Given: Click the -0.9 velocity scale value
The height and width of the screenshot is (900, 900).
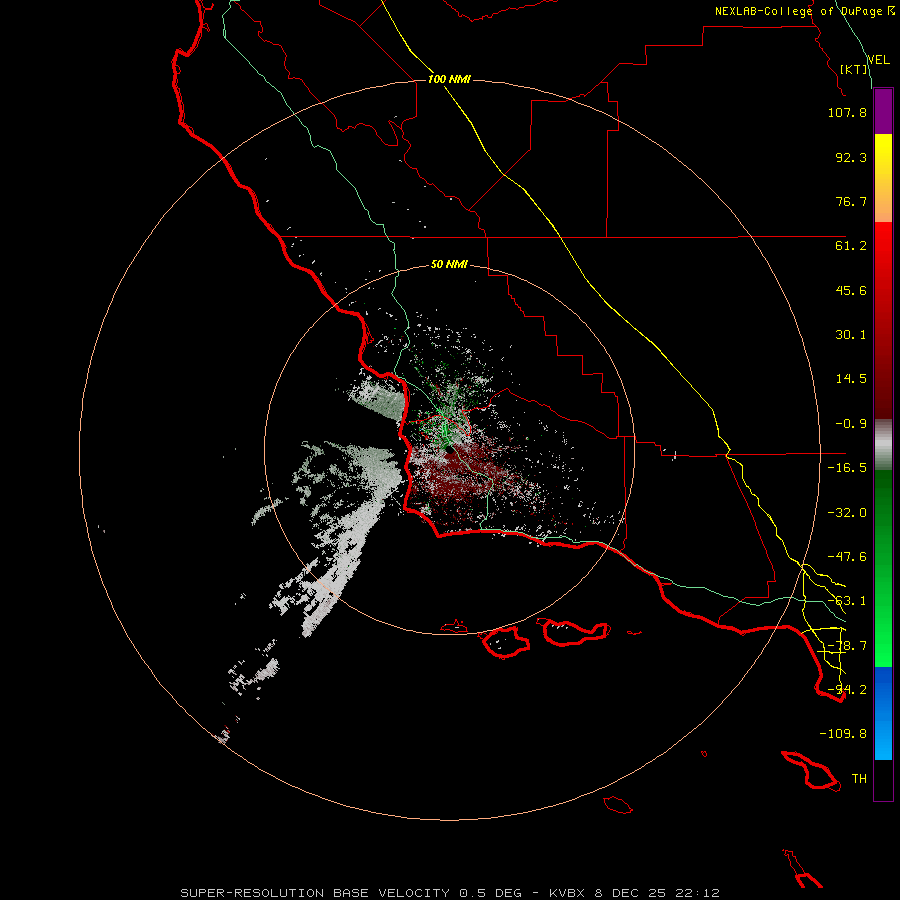Looking at the screenshot, I should point(851,424).
